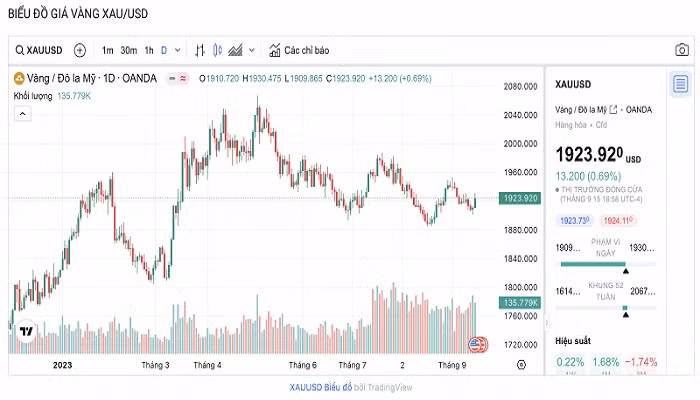Viewport: 700px width, 400px height.
Task: Expand the time interval dropdown arrow
Action: coord(178,50)
